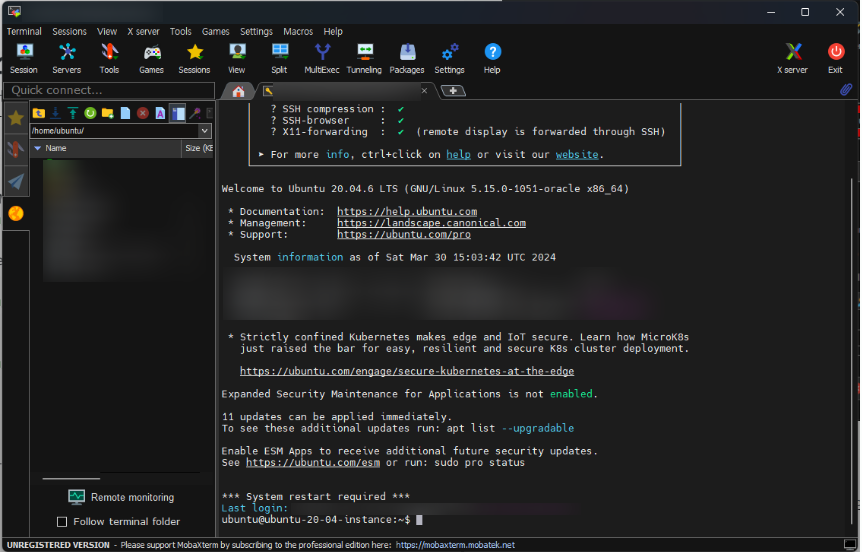
Task: Open the Packages toolbar icon
Action: (407, 58)
